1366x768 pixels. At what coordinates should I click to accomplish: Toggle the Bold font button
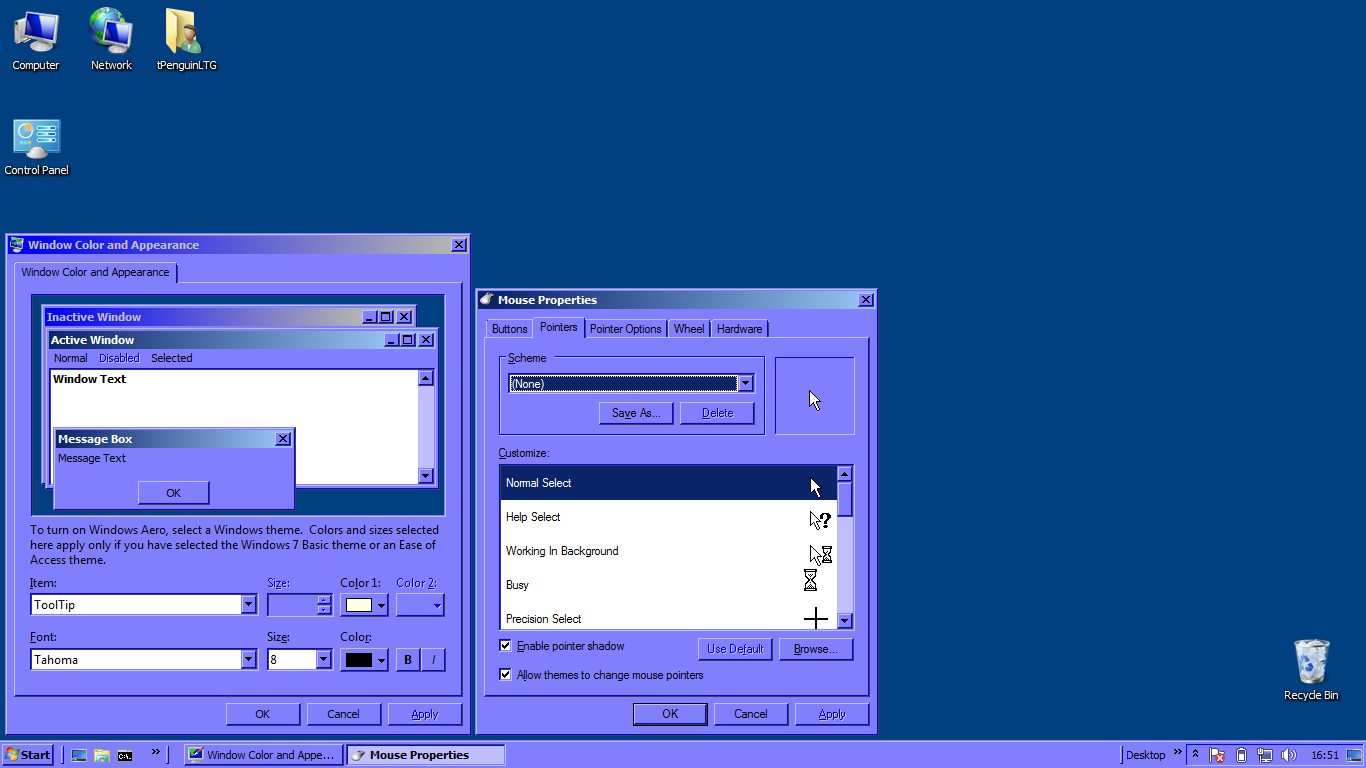coord(408,660)
